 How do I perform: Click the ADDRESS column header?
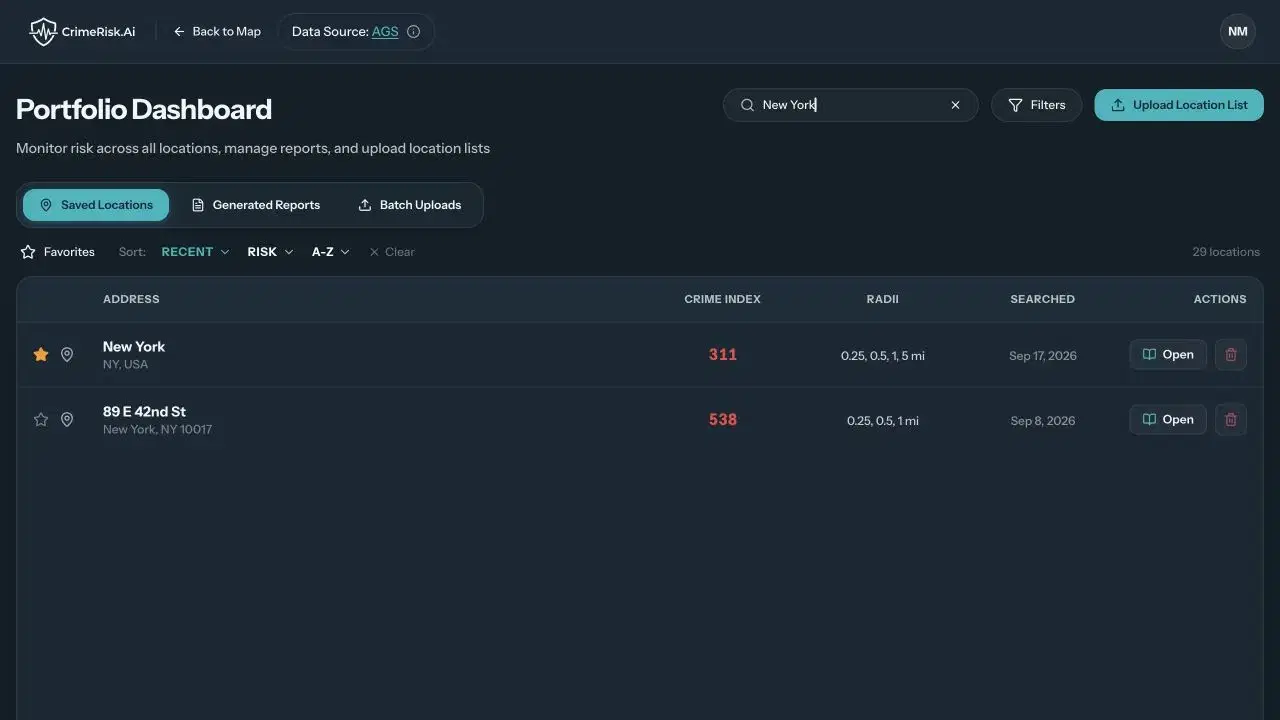click(131, 299)
